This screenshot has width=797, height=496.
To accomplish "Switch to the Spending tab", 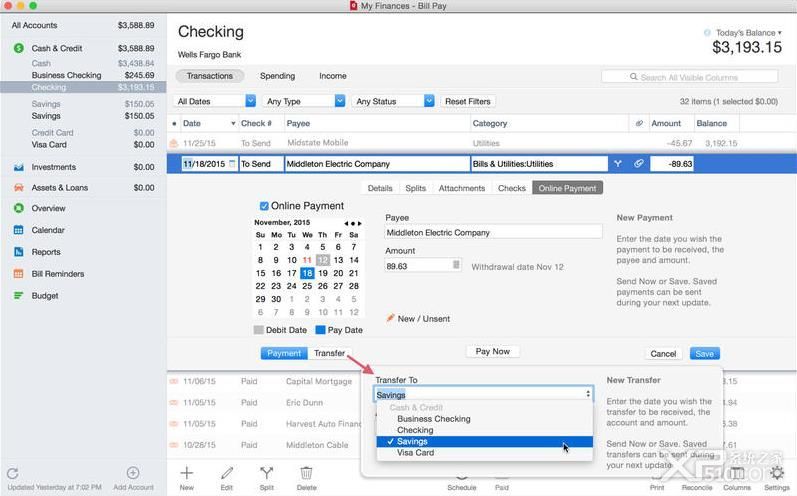I will pos(277,76).
